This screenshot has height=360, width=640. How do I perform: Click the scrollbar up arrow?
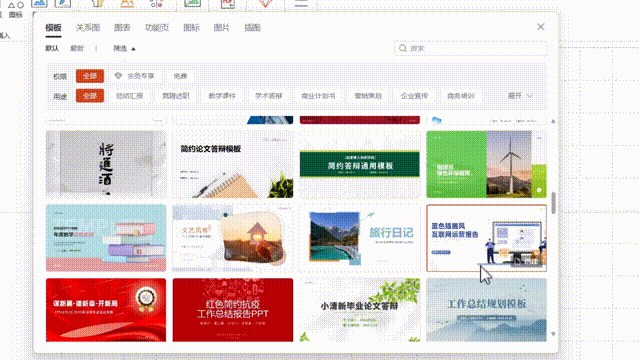point(553,121)
